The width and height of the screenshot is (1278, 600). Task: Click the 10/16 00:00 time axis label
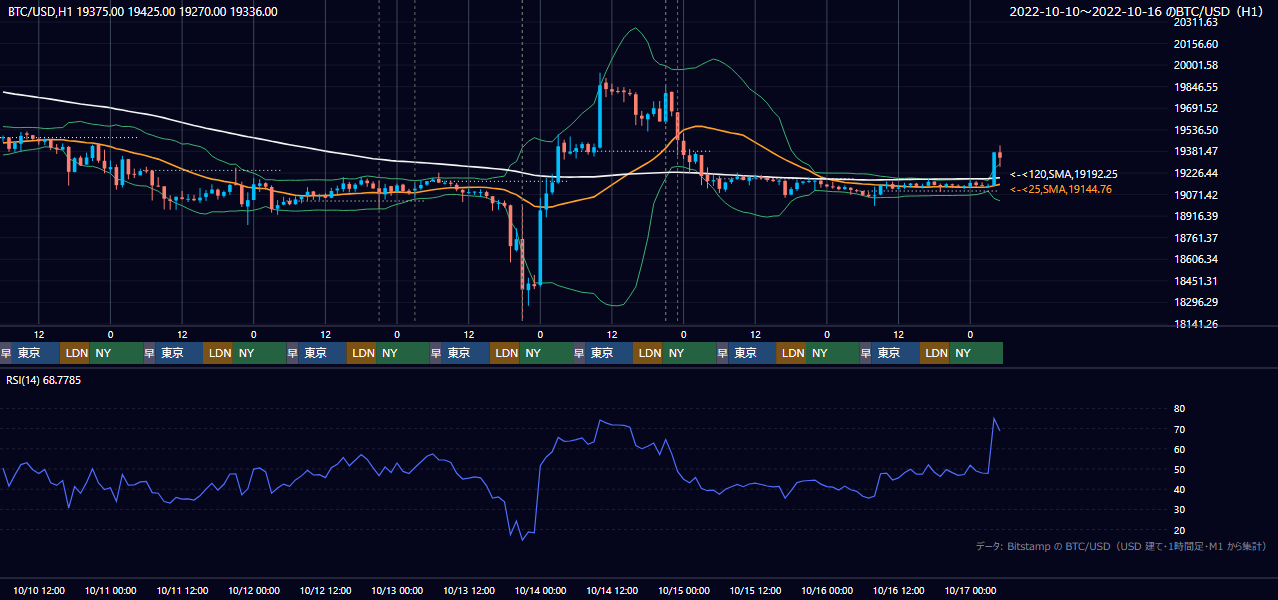pyautogui.click(x=828, y=590)
